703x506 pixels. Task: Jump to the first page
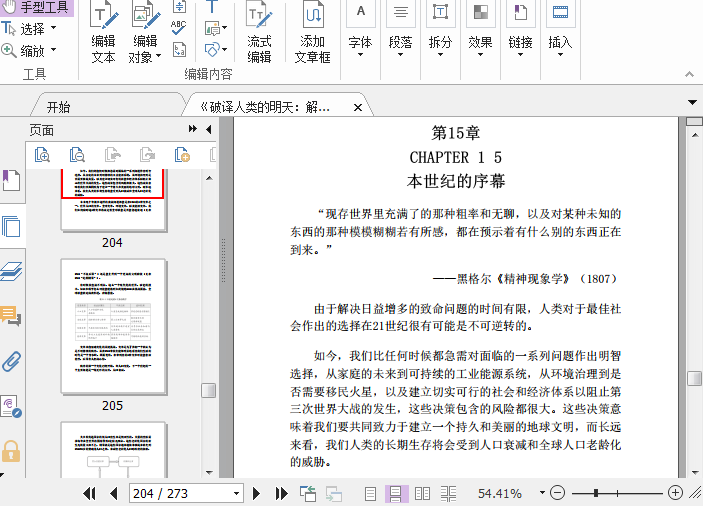(x=89, y=493)
